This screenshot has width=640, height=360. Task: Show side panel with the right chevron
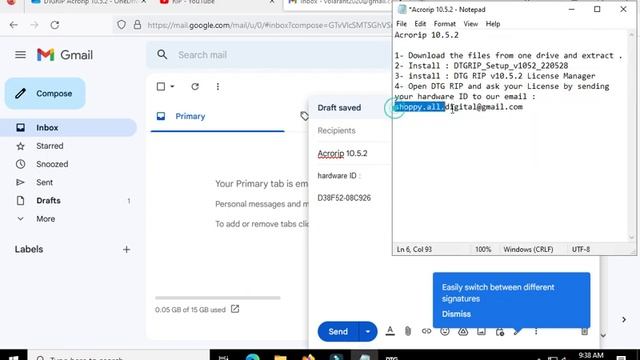624,320
